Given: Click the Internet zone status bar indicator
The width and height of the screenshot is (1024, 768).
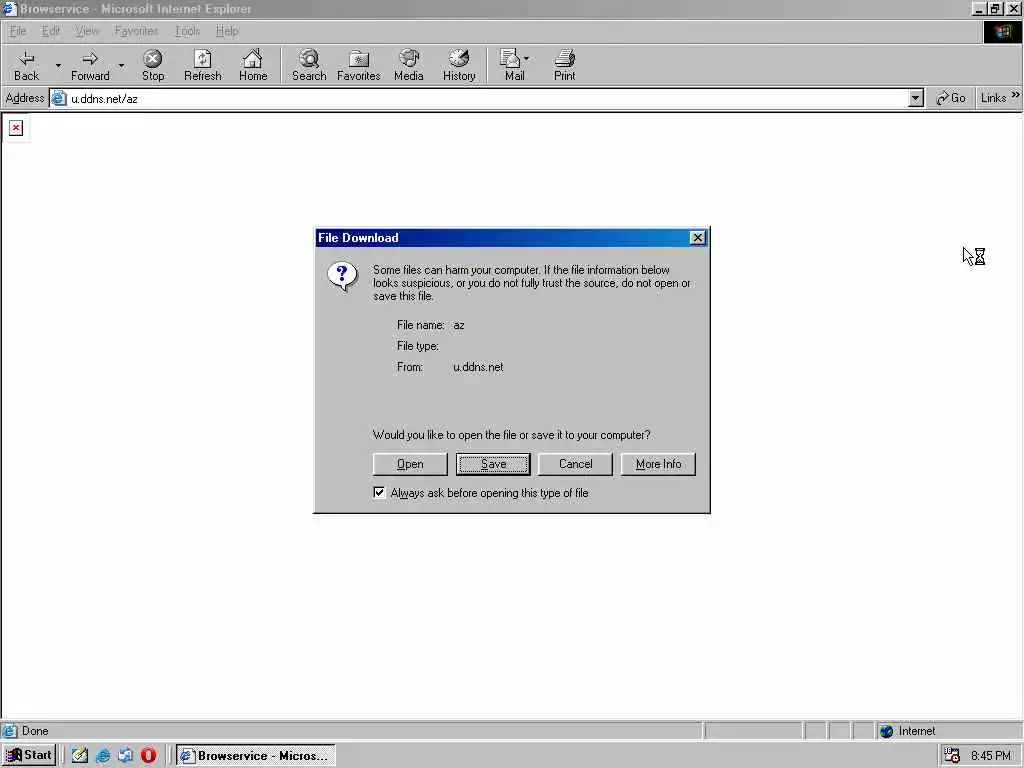Looking at the screenshot, I should click(x=908, y=731).
